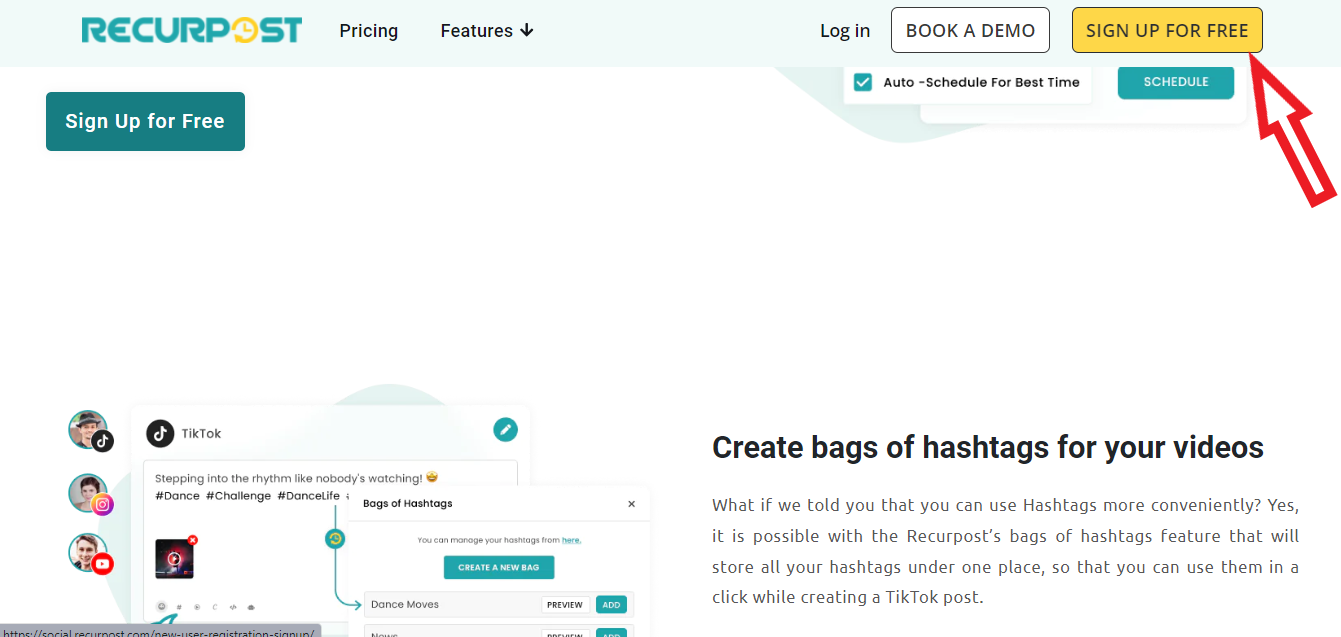Click the teal Sign Up for Free button
The width and height of the screenshot is (1341, 637).
click(x=145, y=121)
